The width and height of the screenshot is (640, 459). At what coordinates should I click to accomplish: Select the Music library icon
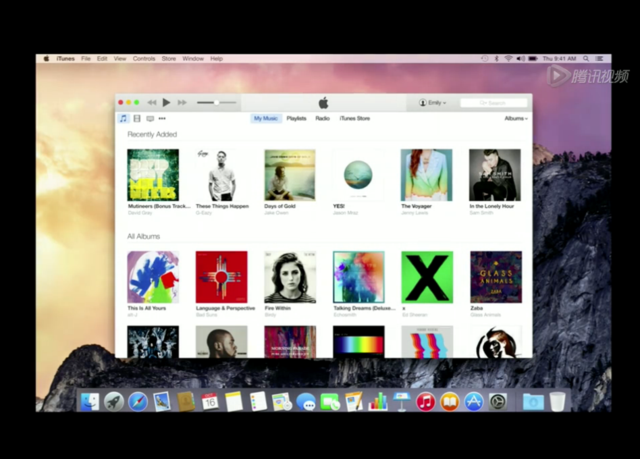(123, 118)
